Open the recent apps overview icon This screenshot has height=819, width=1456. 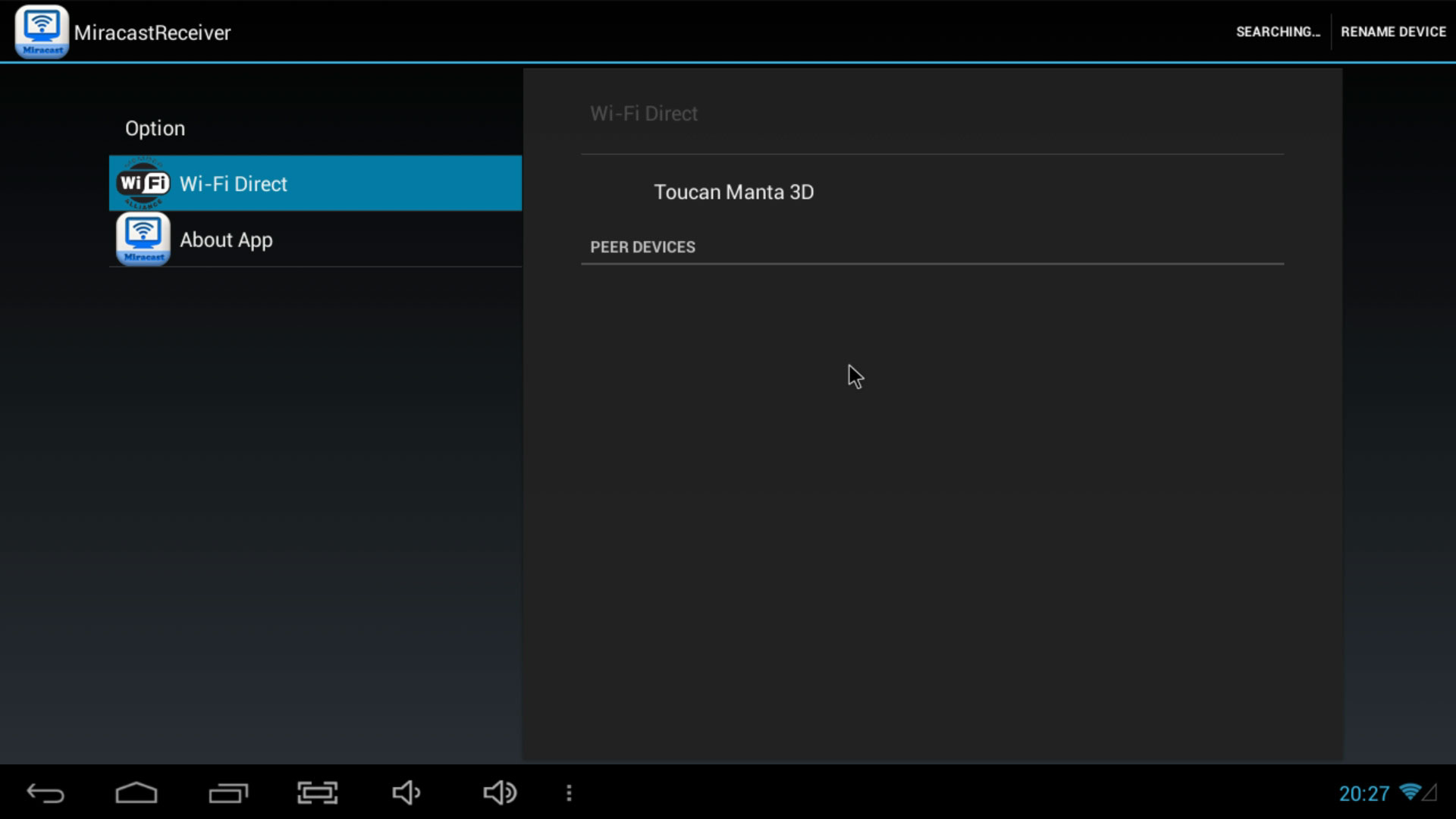click(228, 793)
